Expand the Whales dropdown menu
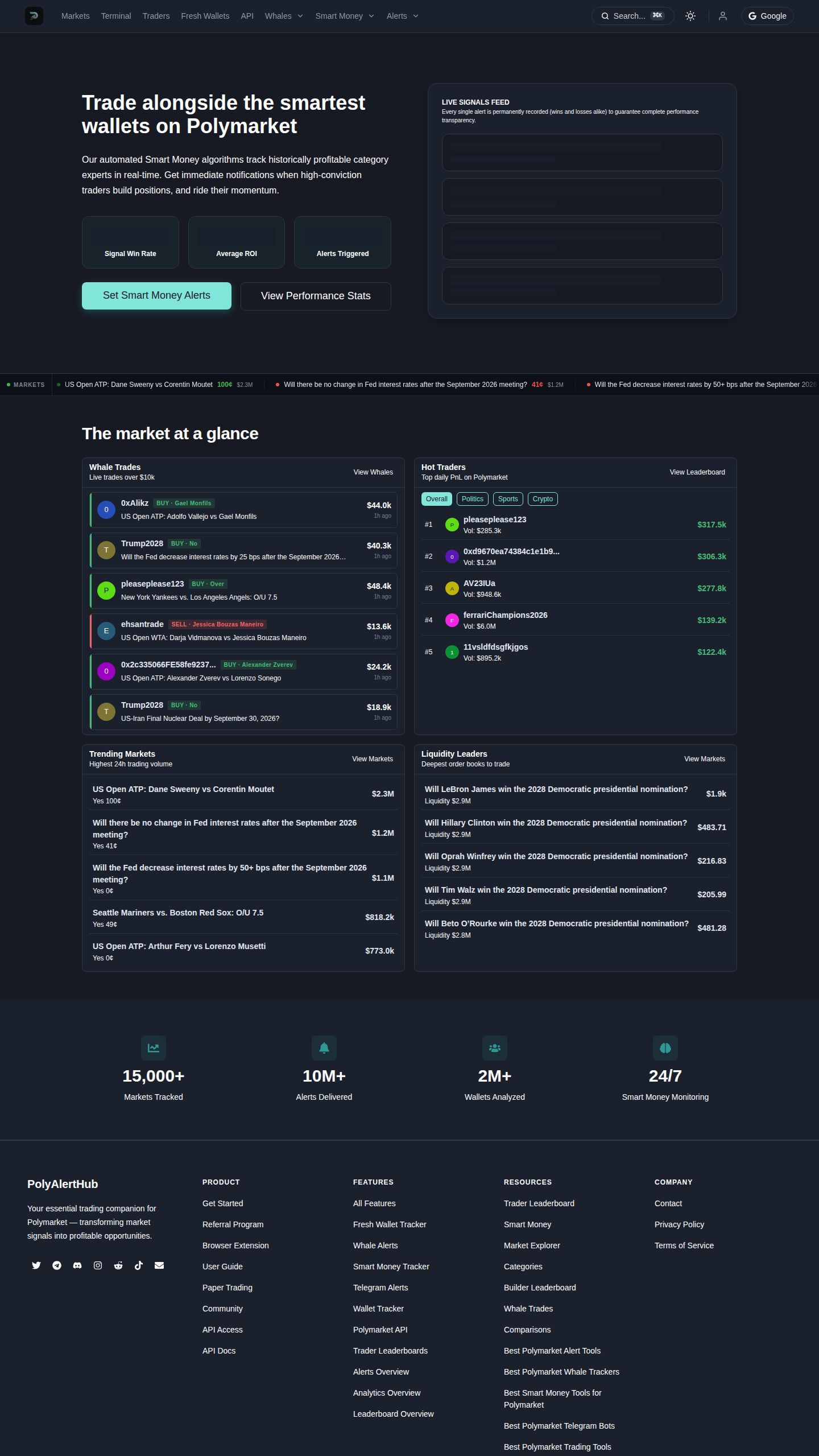 click(x=284, y=16)
